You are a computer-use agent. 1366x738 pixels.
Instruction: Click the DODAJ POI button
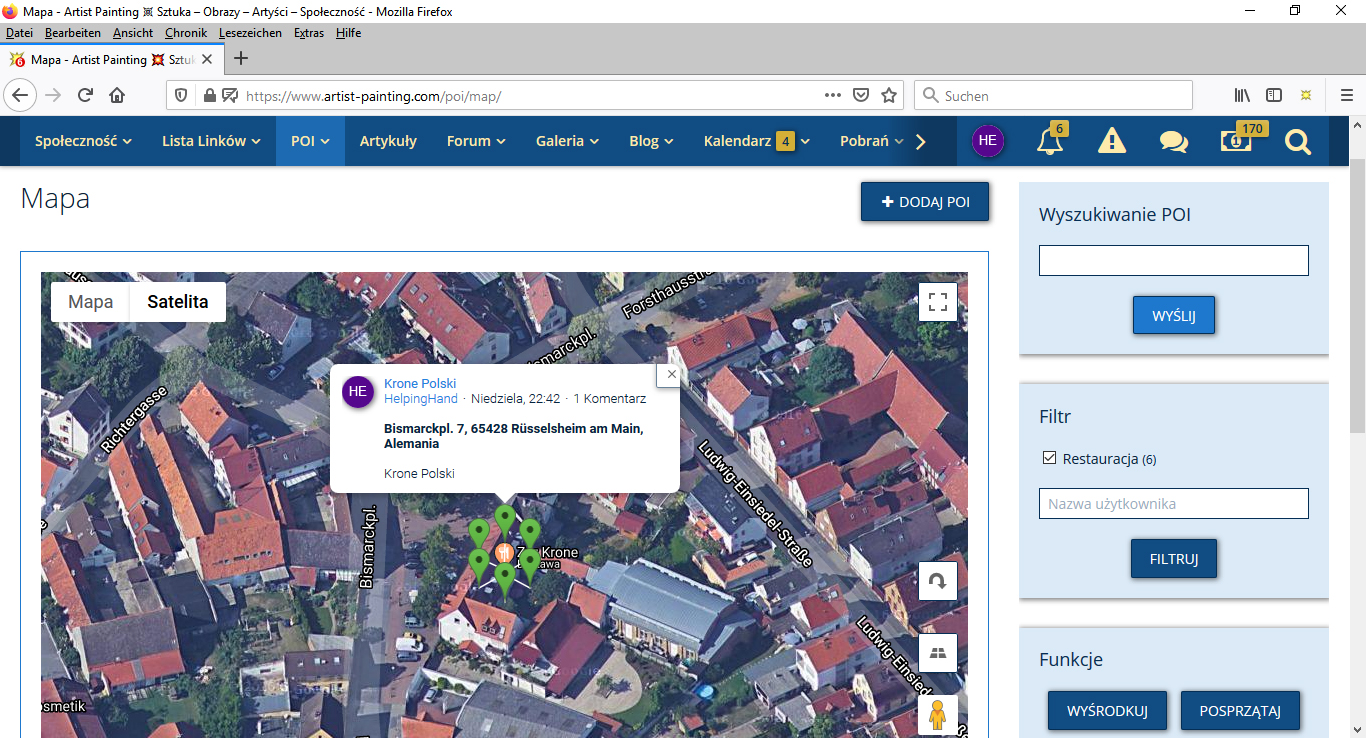point(925,202)
